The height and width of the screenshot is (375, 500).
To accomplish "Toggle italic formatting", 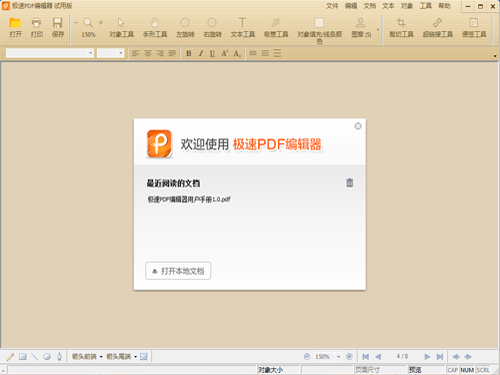I will click(201, 53).
